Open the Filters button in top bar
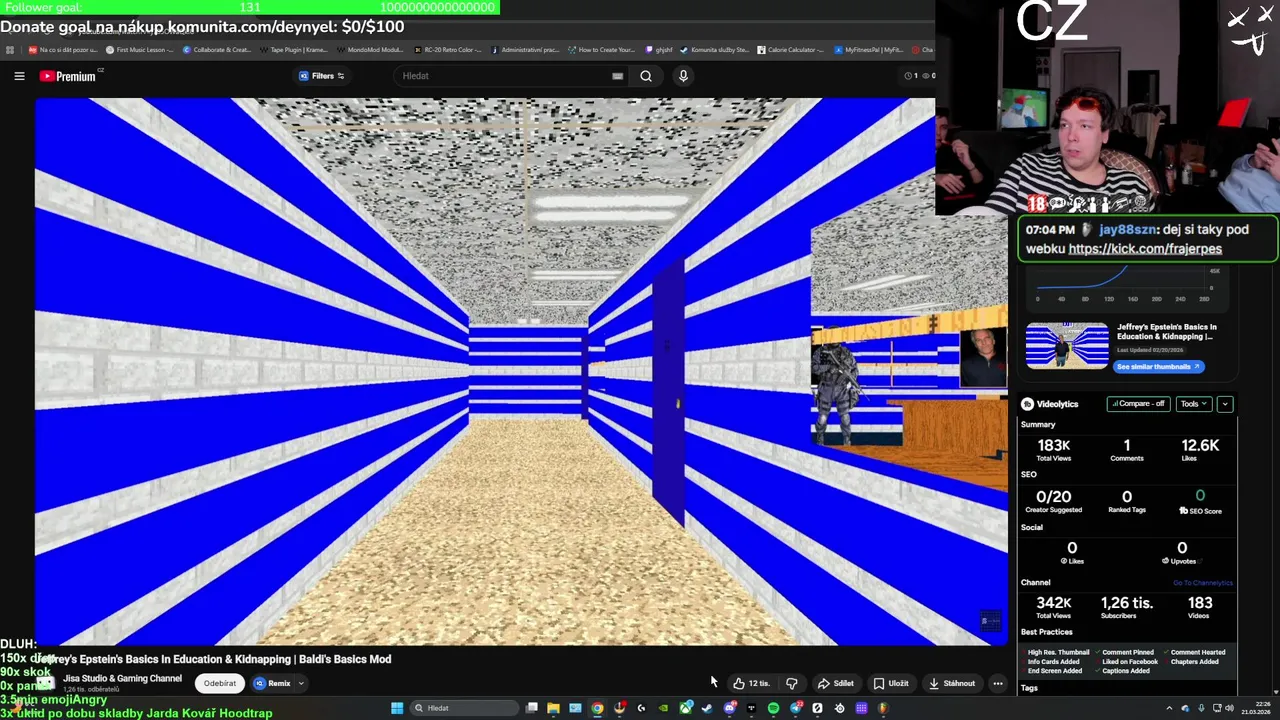This screenshot has width=1280, height=720. [321, 76]
